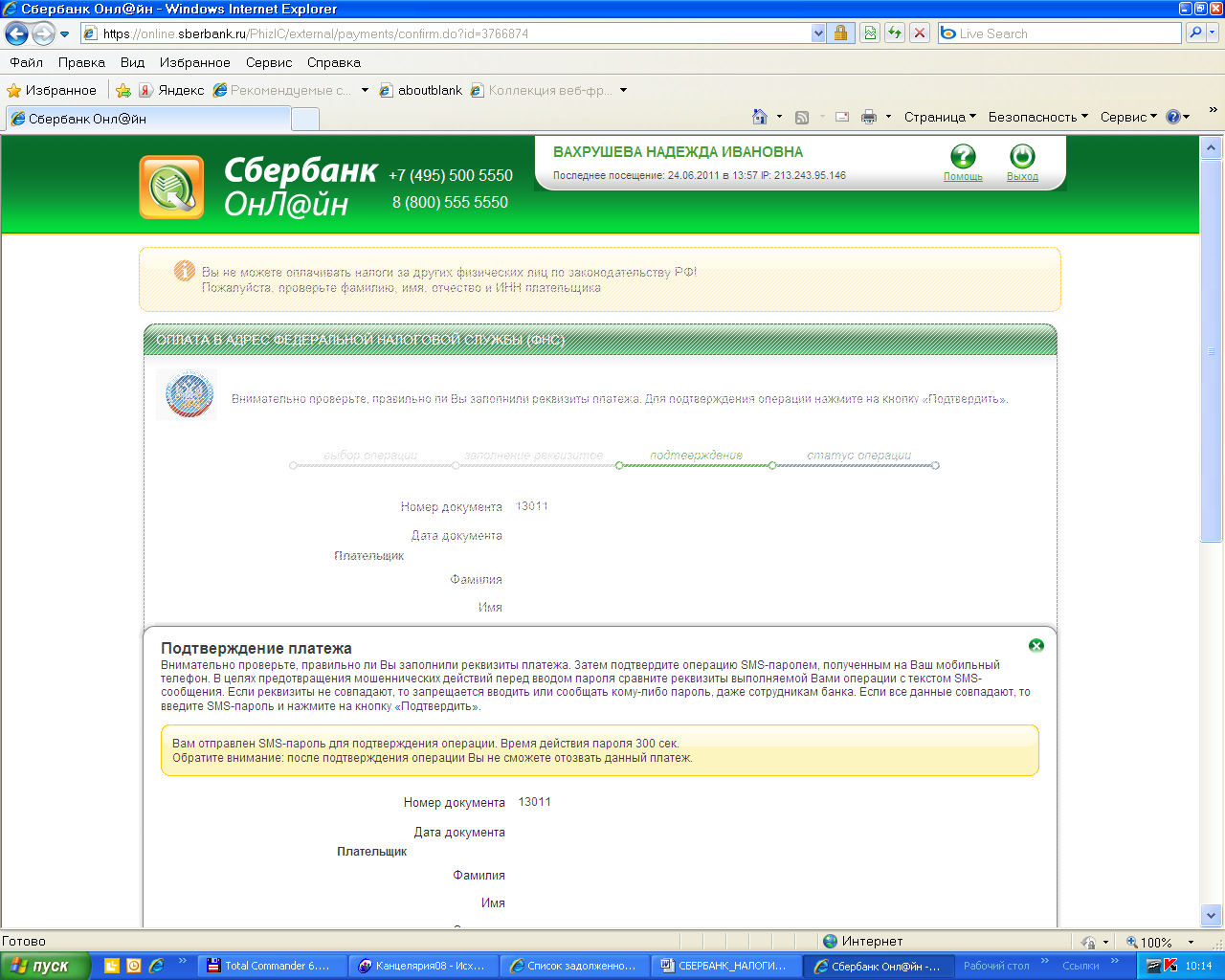Open the Яндекс favorites link
Image resolution: width=1225 pixels, height=980 pixels.
click(x=172, y=90)
